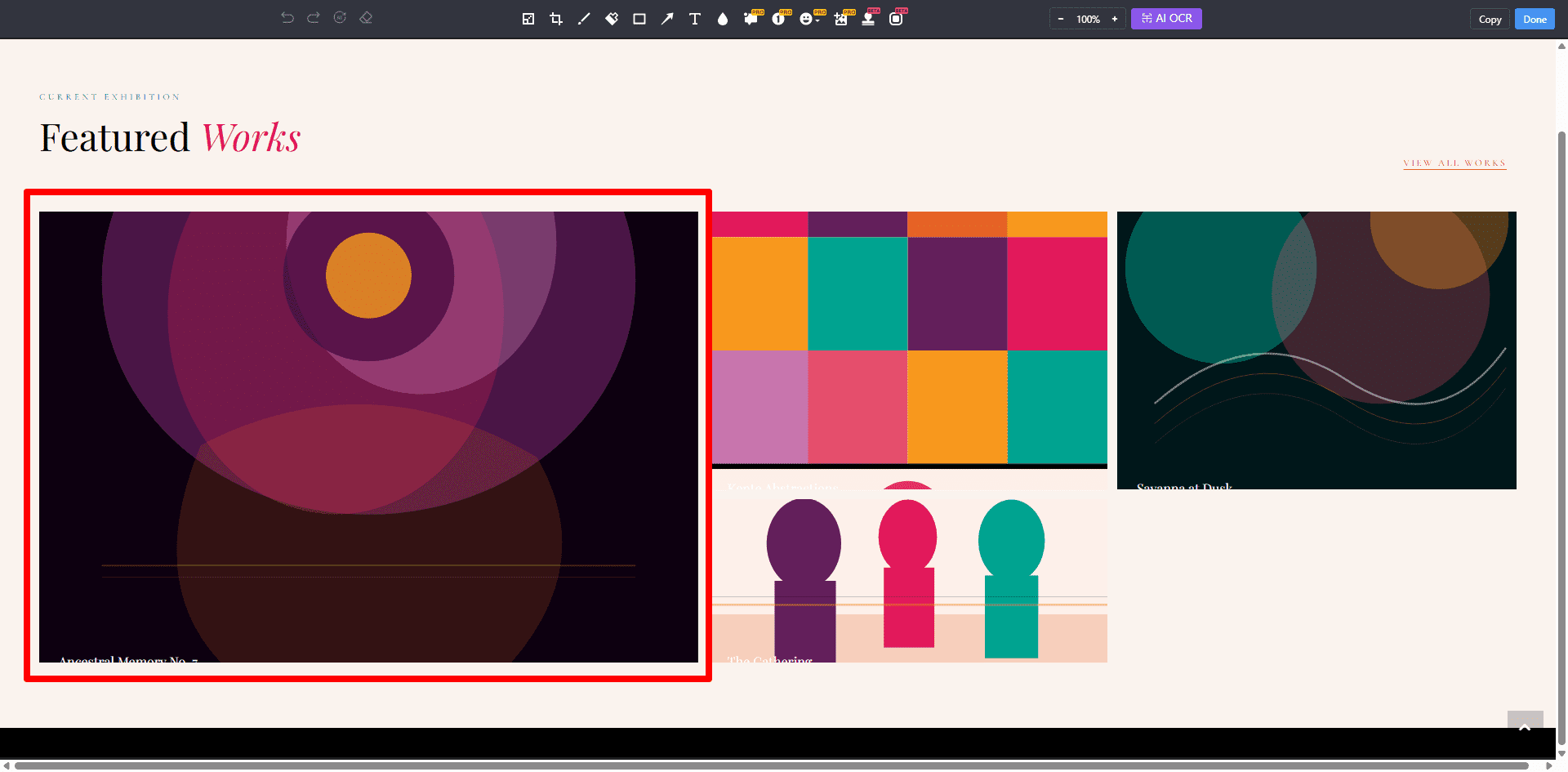Click the Copy button
Screen dimensions: 1568x772
(x=1490, y=19)
